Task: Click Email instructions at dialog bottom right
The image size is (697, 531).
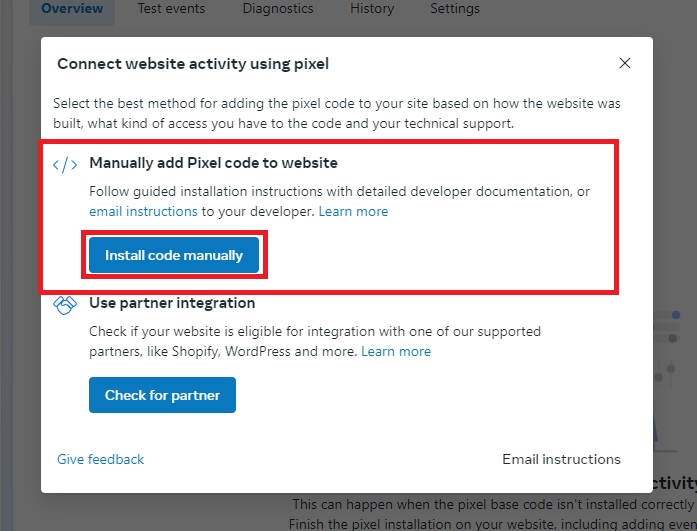Action: [x=561, y=459]
